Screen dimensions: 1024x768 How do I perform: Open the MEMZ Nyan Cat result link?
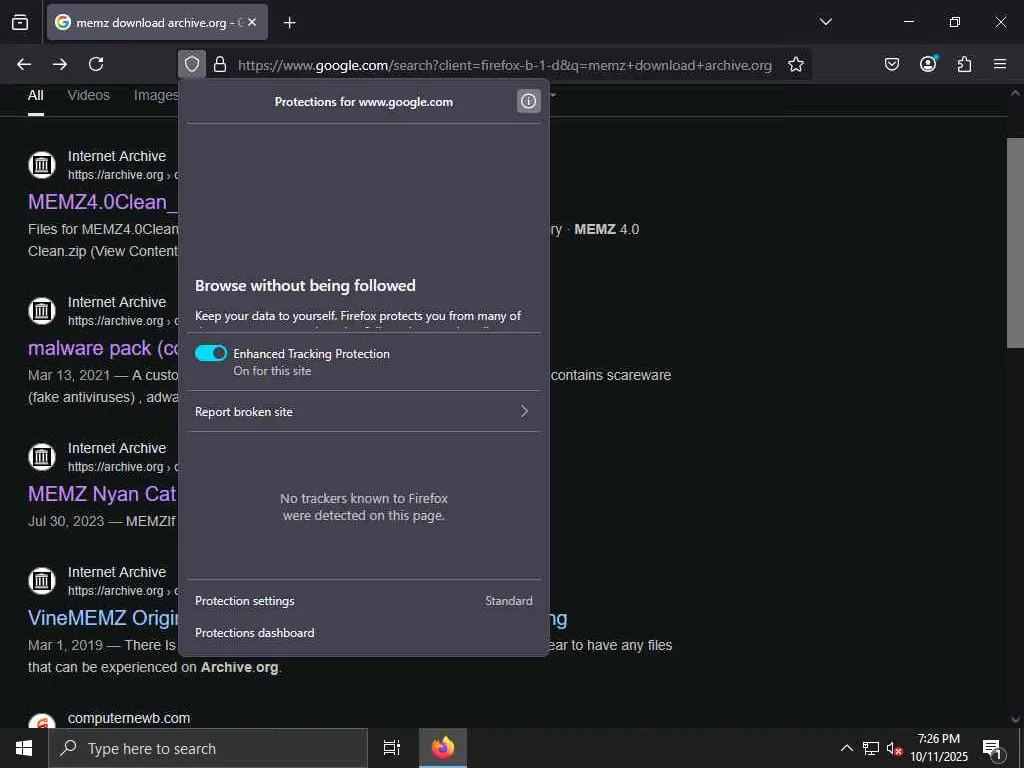point(103,494)
